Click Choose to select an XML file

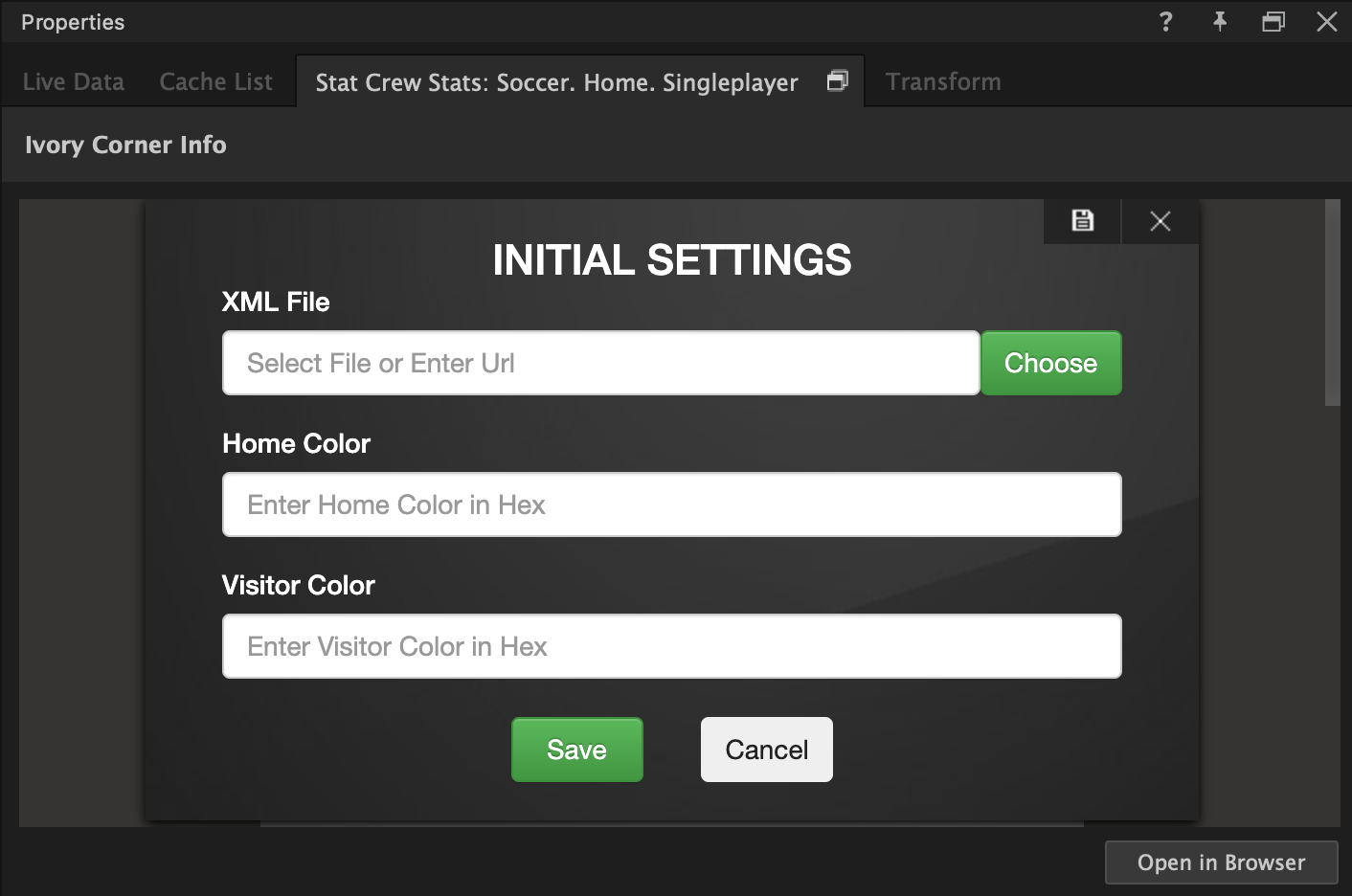coord(1050,363)
